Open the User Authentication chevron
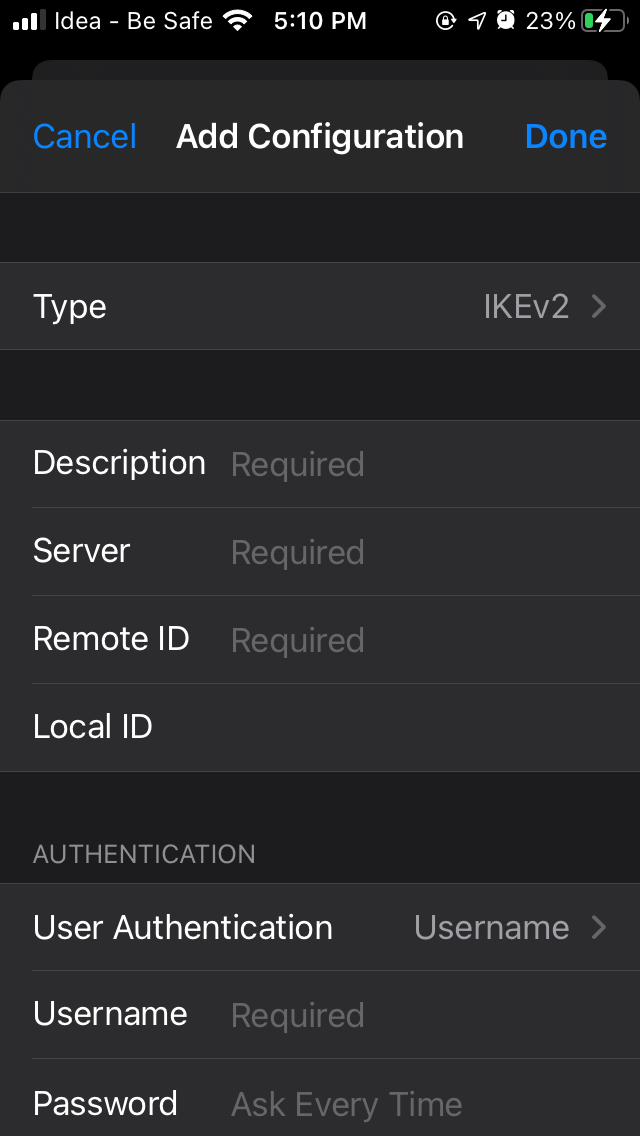Screen dimensions: 640x1136 pyautogui.click(x=599, y=928)
